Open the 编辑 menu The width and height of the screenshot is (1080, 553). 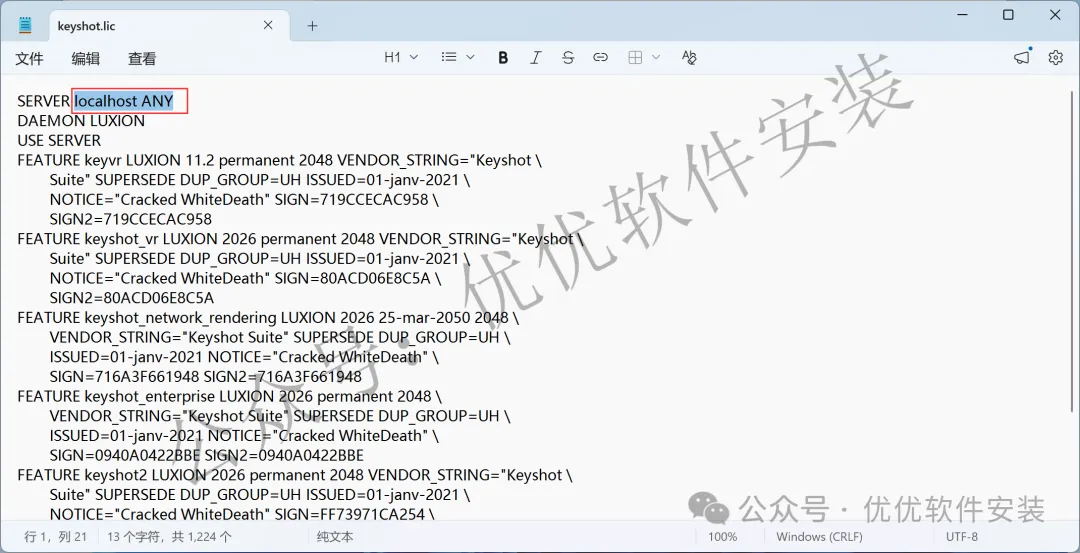(85, 59)
